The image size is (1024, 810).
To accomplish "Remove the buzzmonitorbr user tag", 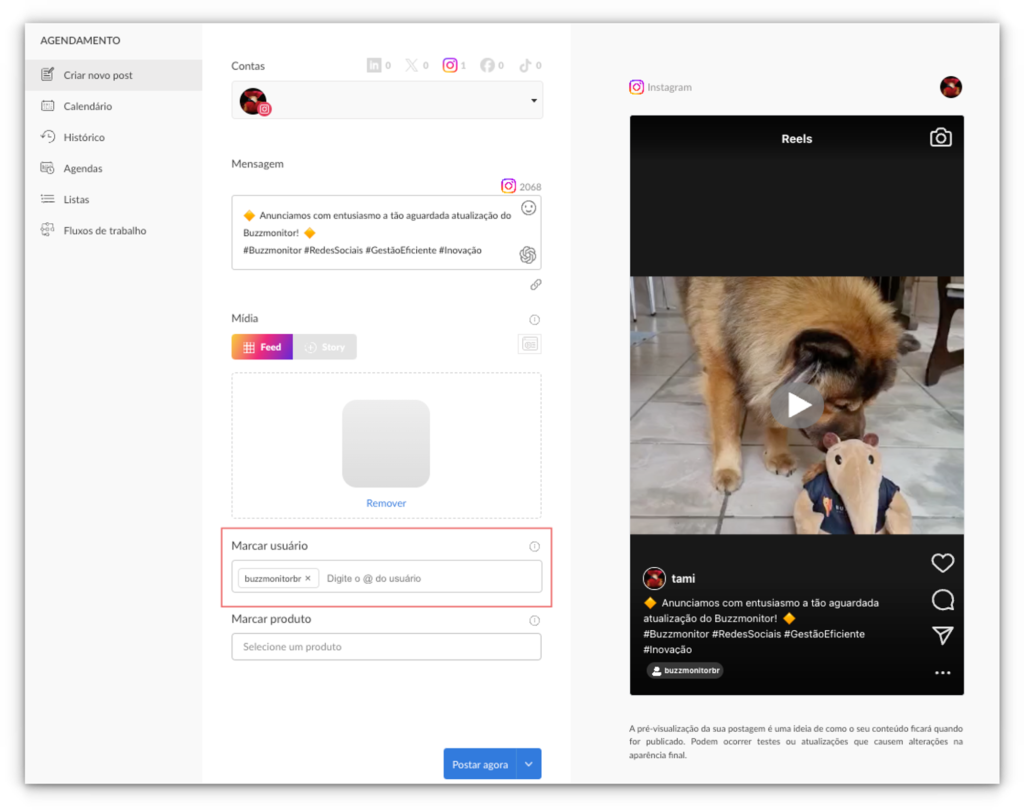I will [308, 578].
